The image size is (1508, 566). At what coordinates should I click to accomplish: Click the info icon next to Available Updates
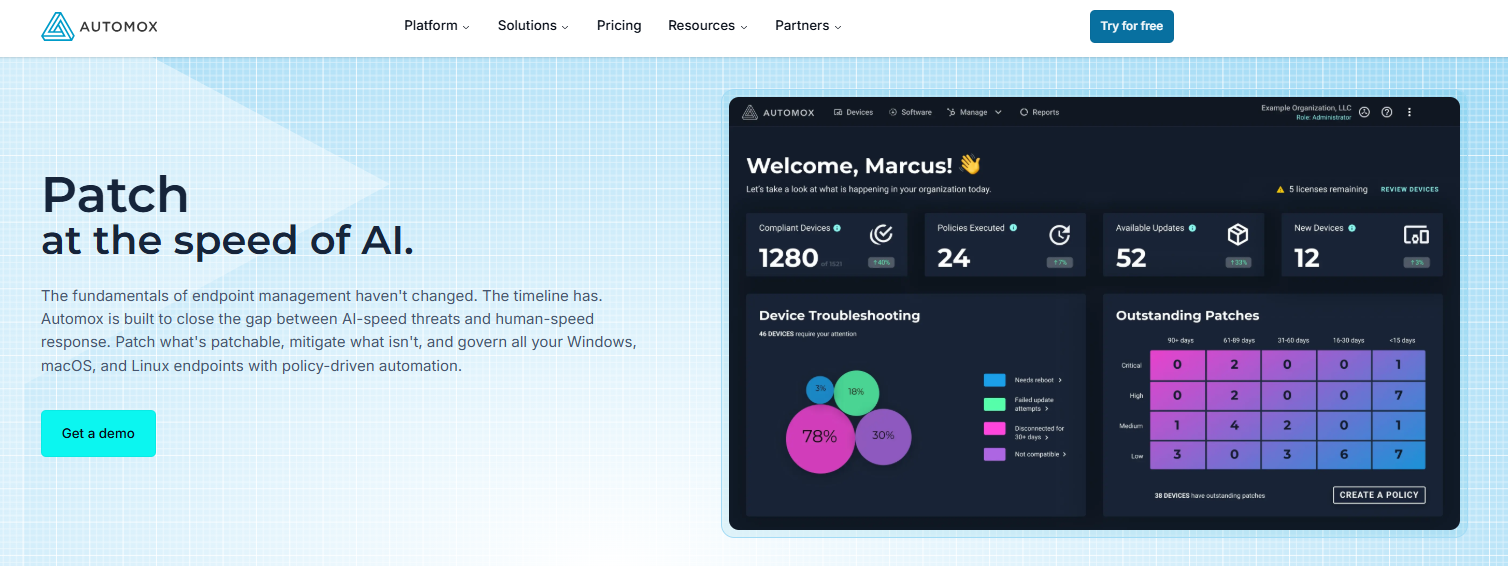coord(1192,228)
